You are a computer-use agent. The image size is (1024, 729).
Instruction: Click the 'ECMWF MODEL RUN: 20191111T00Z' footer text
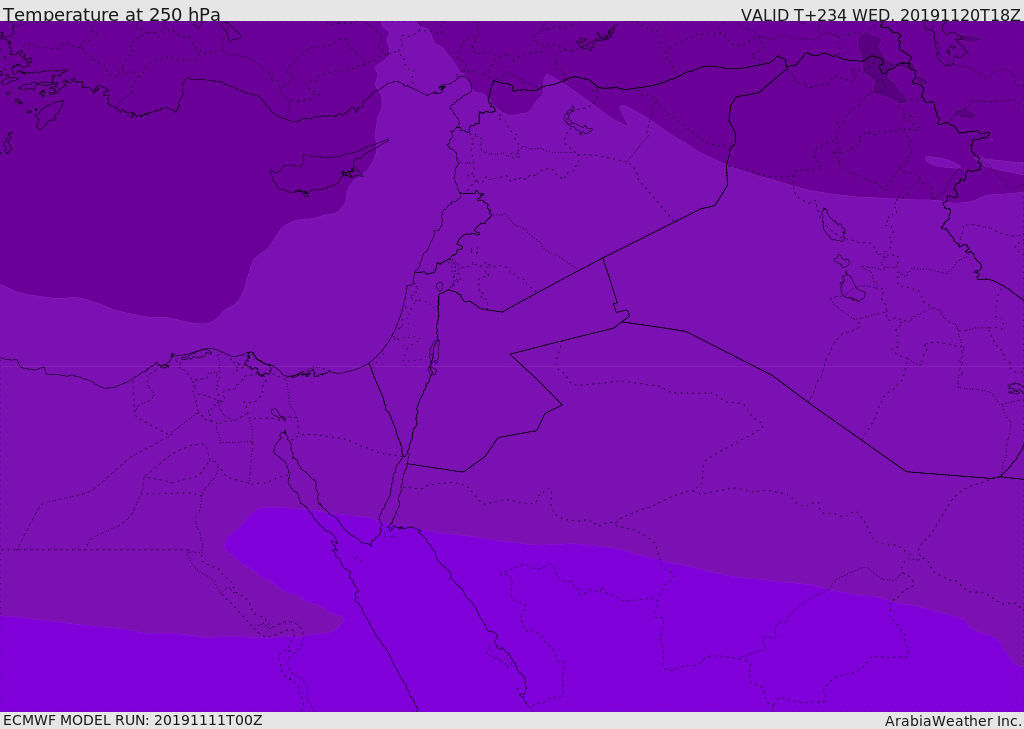point(133,720)
